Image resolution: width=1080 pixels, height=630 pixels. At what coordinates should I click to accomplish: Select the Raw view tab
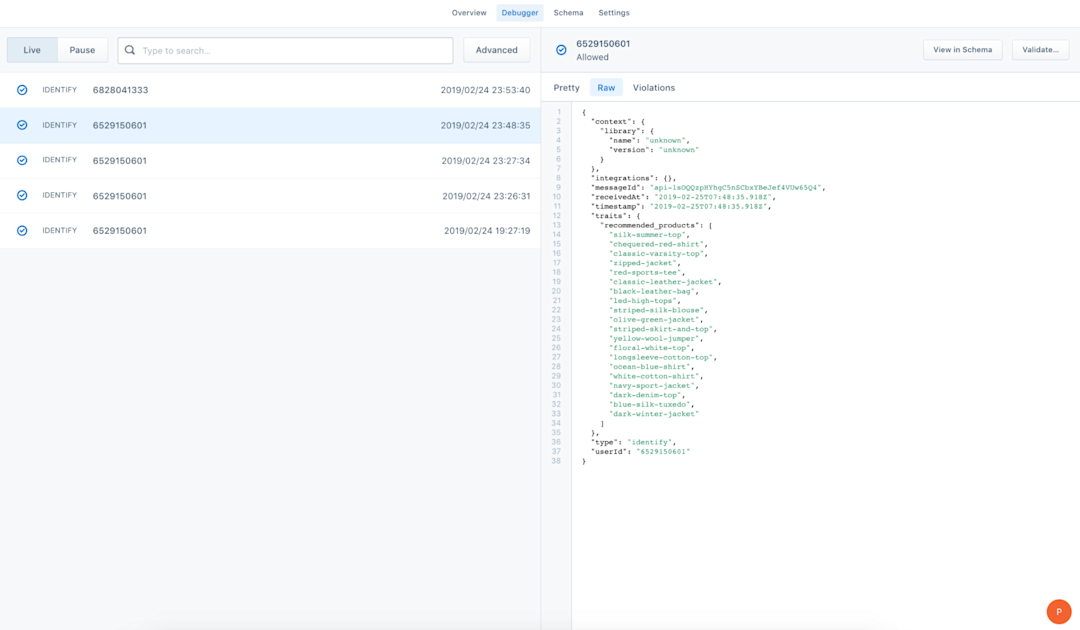tap(606, 87)
